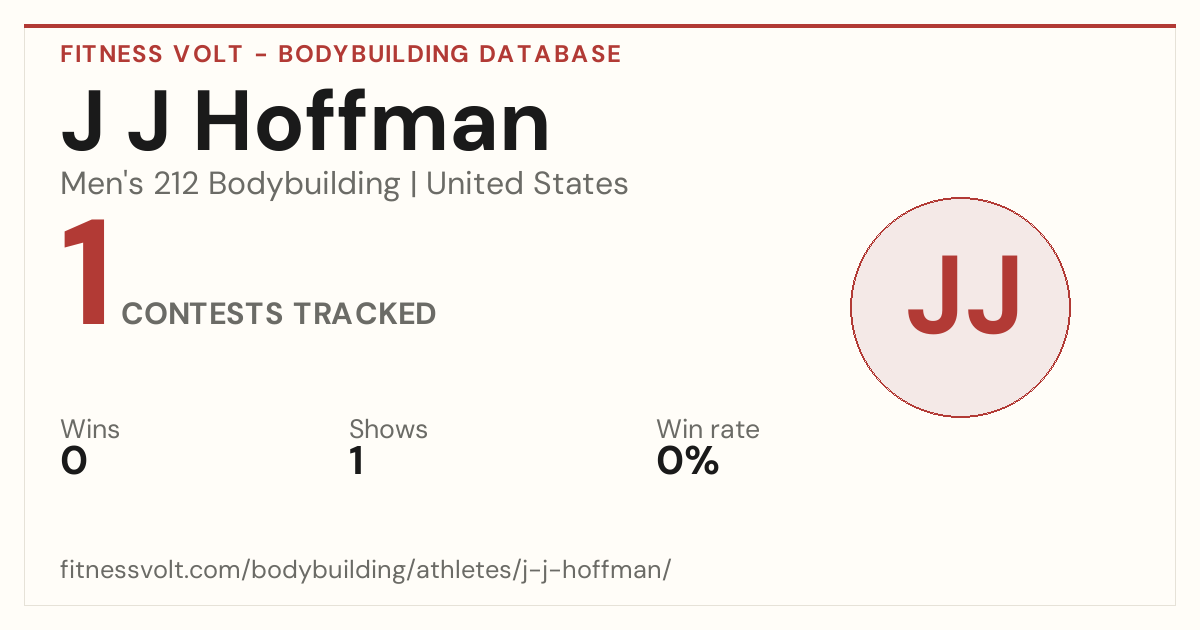1200x630 pixels.
Task: Open the fitnessvolt.com athlete URL
Action: point(365,570)
